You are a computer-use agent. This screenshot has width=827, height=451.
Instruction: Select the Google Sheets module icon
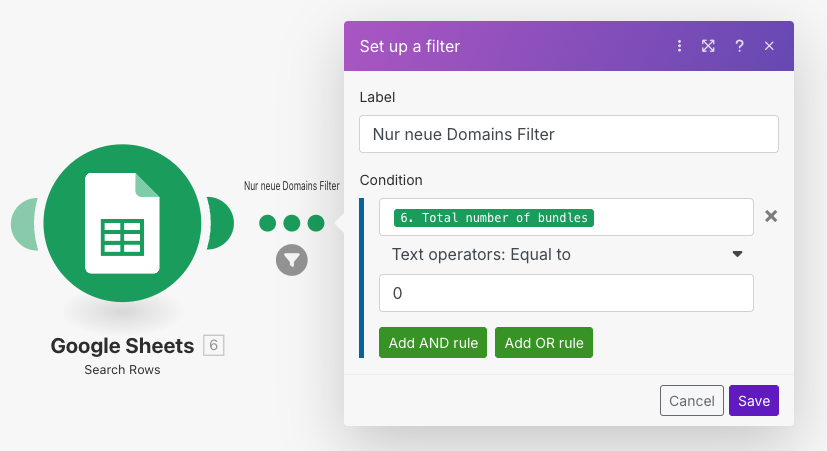[122, 223]
